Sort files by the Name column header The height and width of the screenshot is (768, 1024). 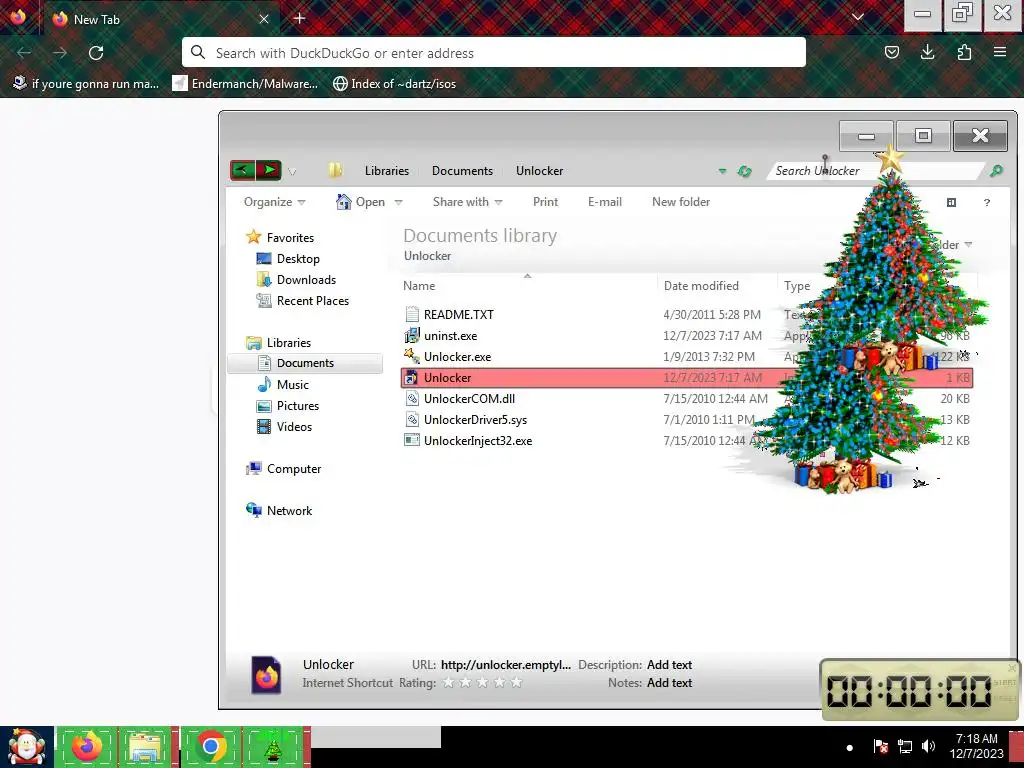(419, 285)
